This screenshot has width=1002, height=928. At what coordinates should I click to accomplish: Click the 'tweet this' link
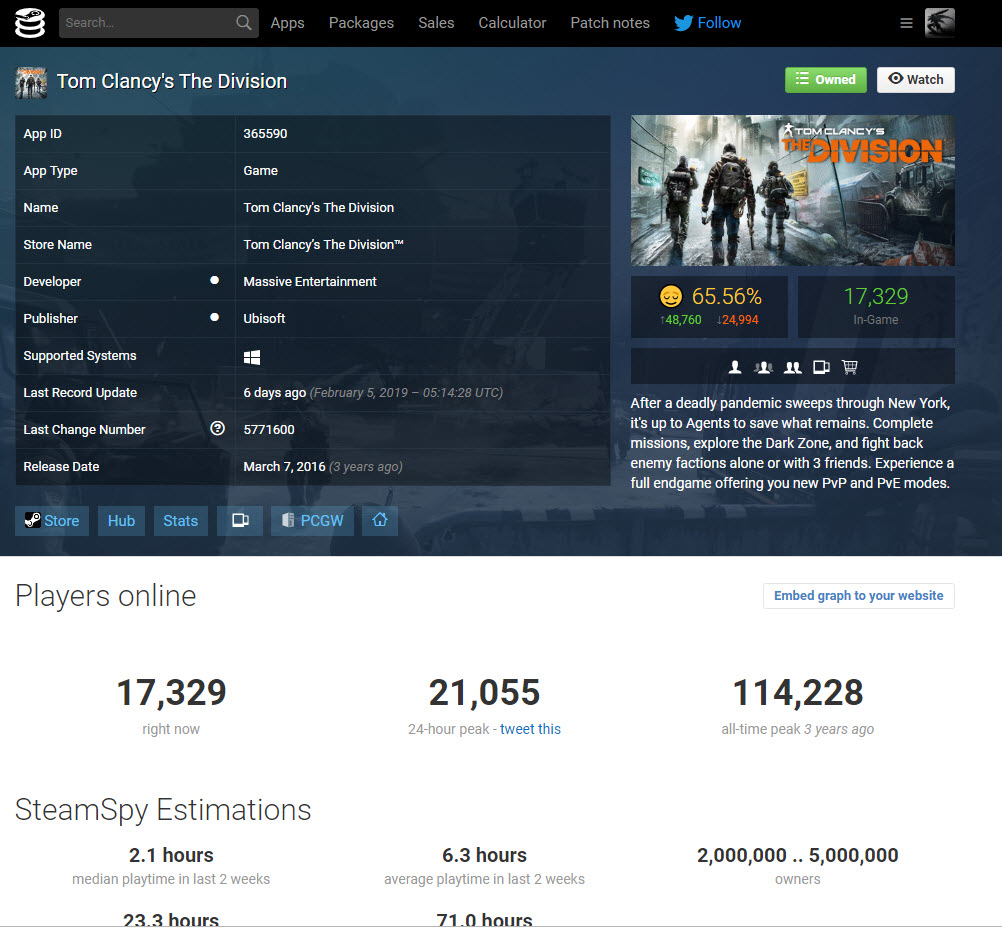pos(530,729)
